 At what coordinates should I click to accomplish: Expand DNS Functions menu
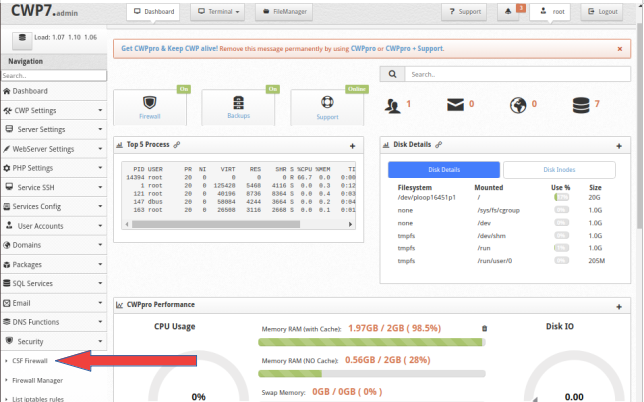point(54,322)
